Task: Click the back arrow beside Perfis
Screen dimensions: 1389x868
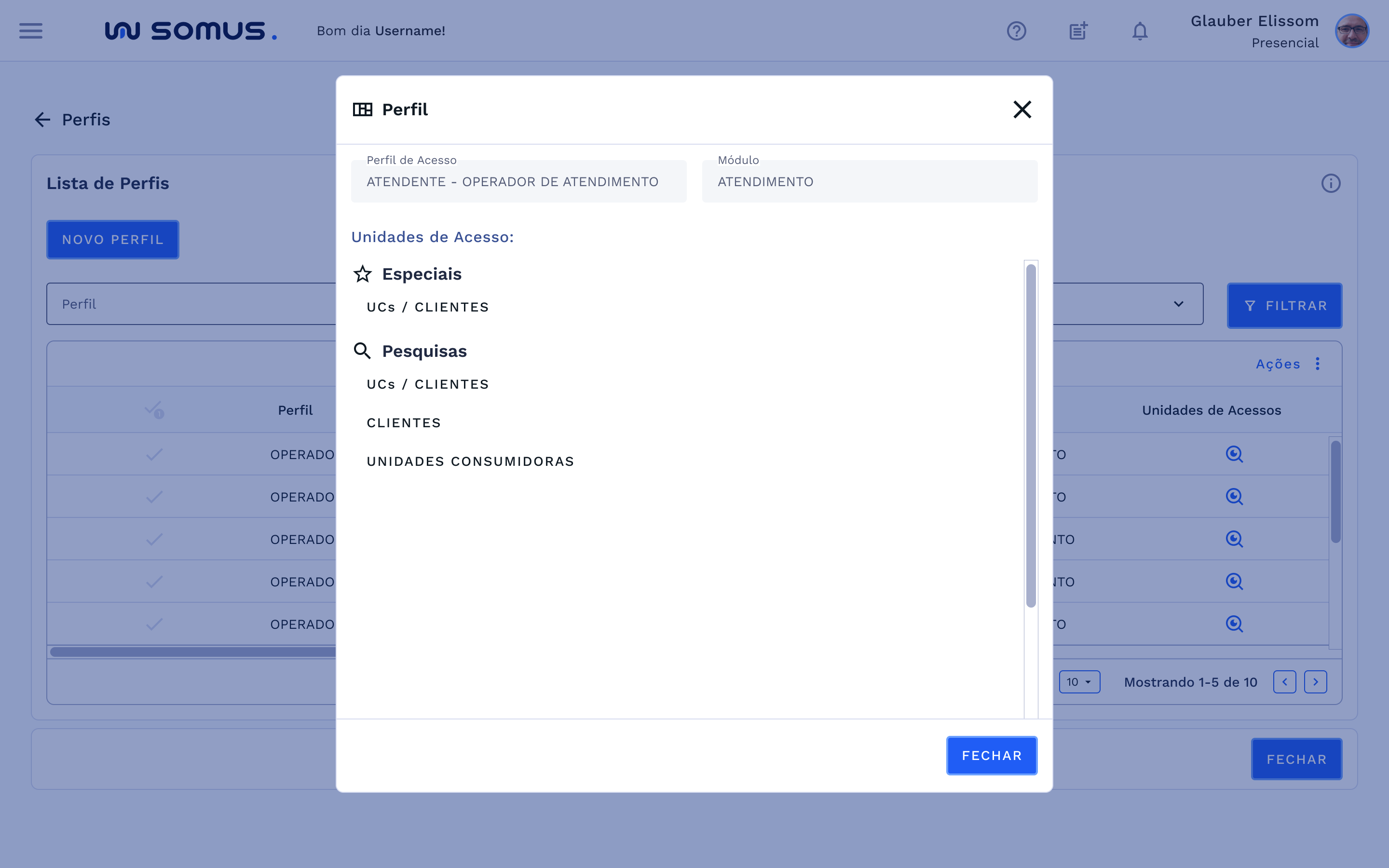Action: [41, 120]
